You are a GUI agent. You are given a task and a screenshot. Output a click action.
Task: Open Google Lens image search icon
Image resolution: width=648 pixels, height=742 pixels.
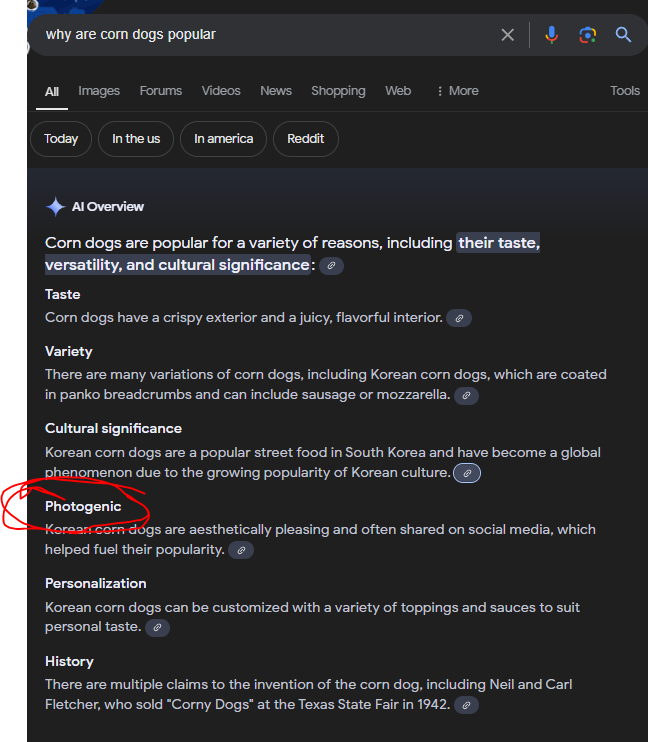587,35
